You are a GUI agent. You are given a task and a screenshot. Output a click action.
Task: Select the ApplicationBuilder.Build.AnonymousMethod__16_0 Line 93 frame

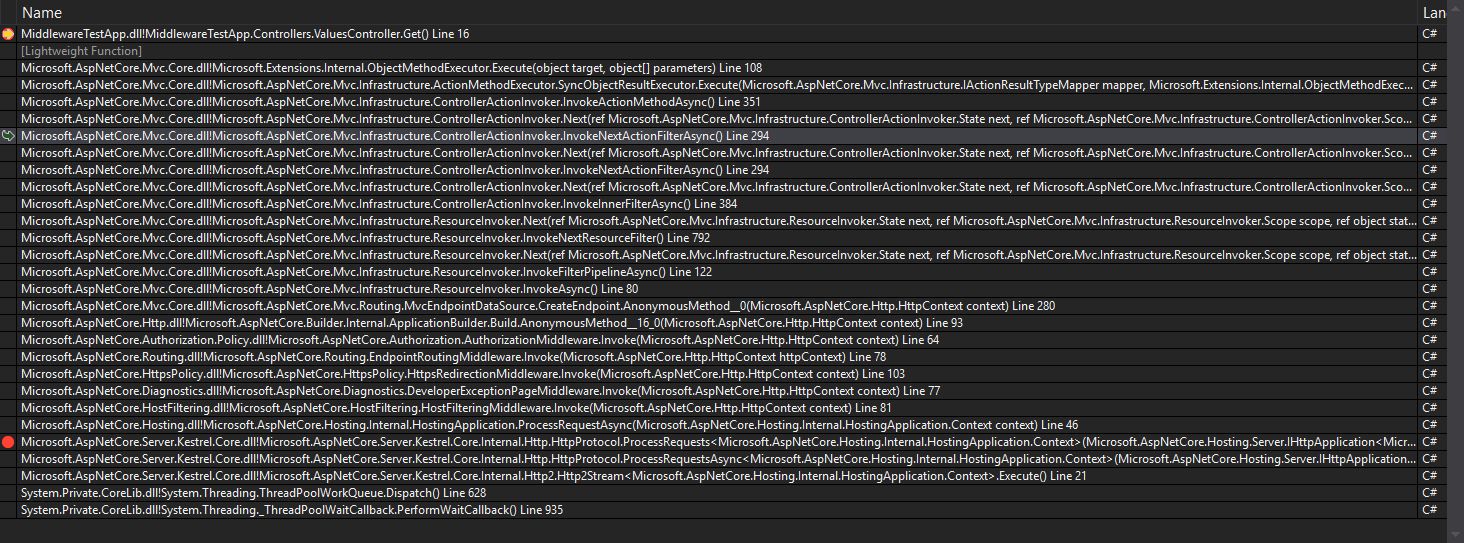point(492,323)
